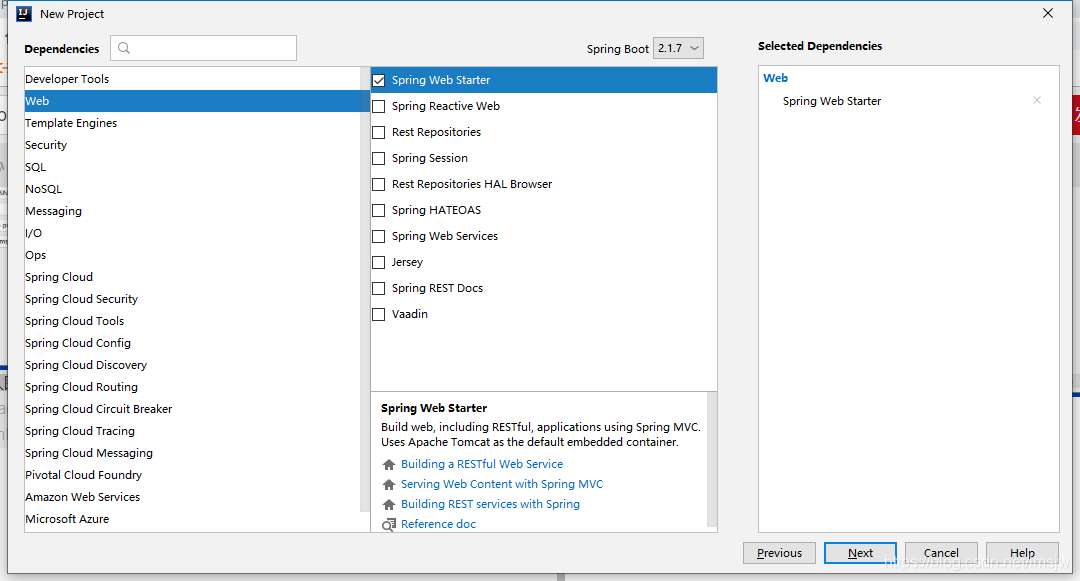Check the Vaadin checkbox

(379, 315)
